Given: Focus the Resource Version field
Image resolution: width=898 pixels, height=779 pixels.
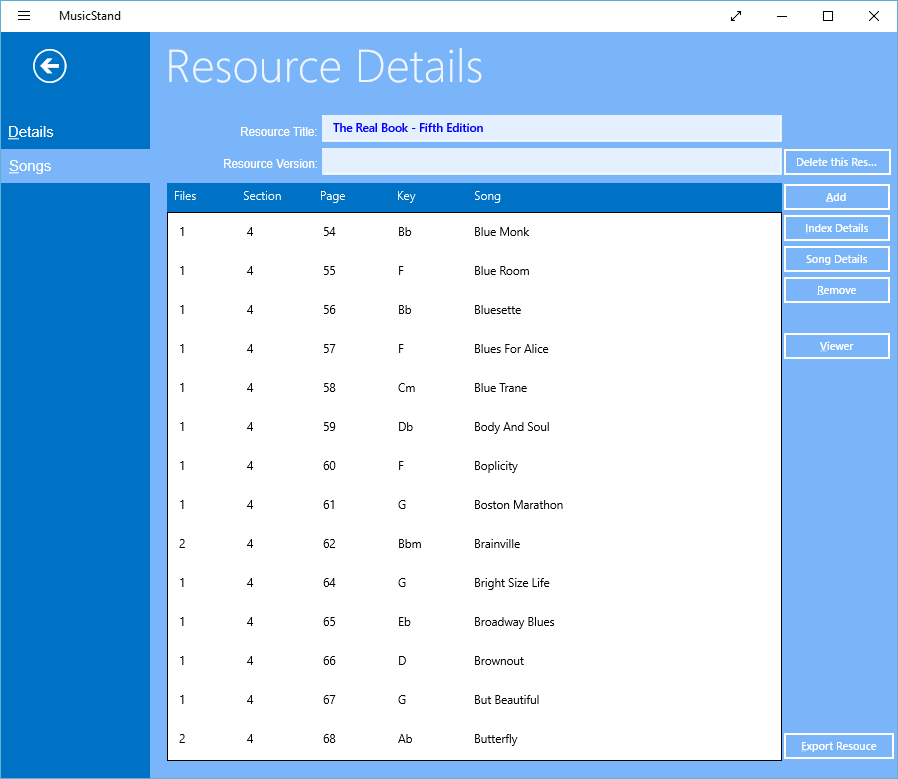Looking at the screenshot, I should click(x=552, y=162).
